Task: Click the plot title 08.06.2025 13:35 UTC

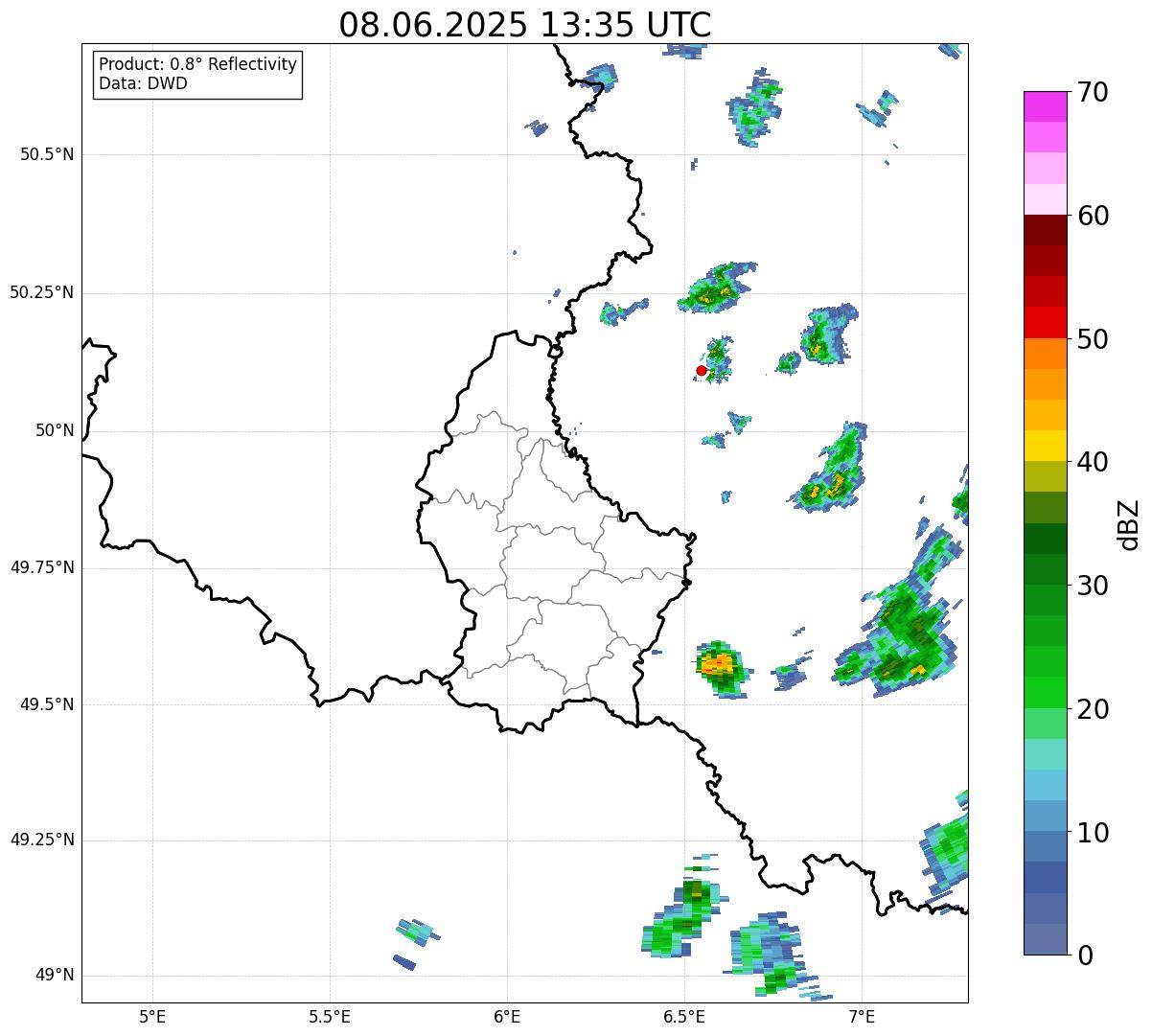Action: [525, 25]
